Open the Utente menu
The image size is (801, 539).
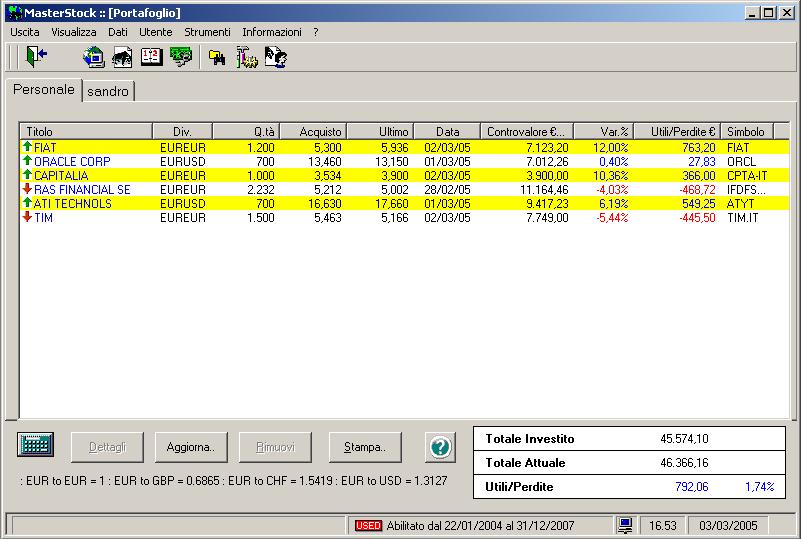(x=155, y=32)
